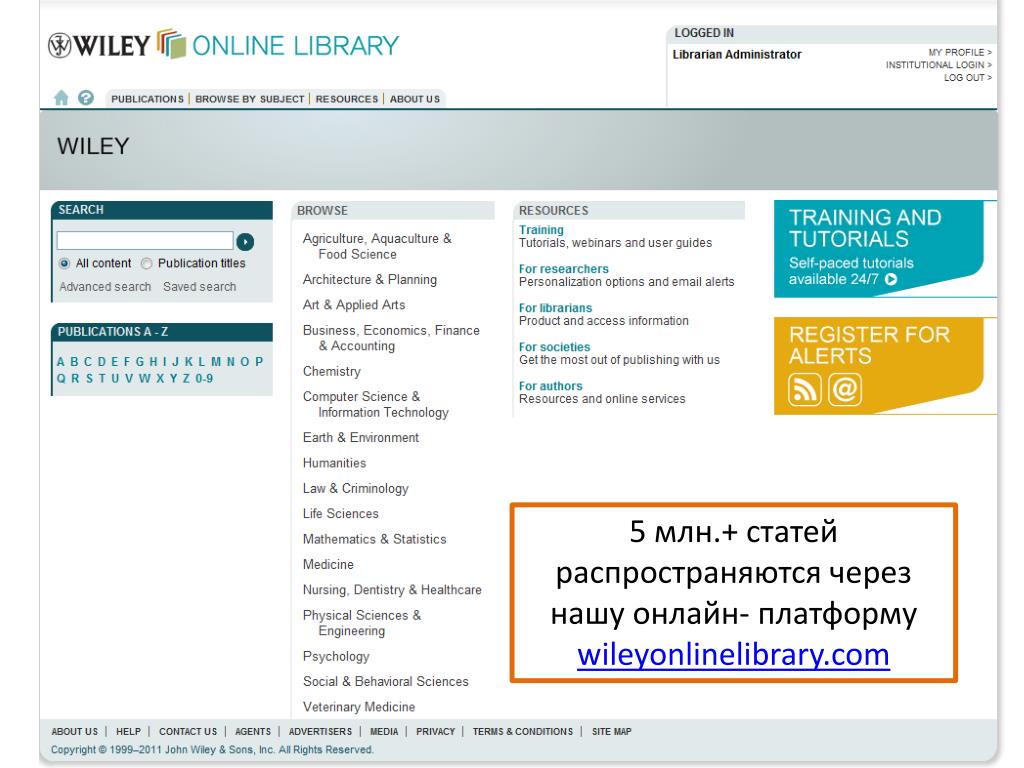This screenshot has width=1024, height=768.
Task: Browse Life Sciences subject
Action: click(340, 514)
